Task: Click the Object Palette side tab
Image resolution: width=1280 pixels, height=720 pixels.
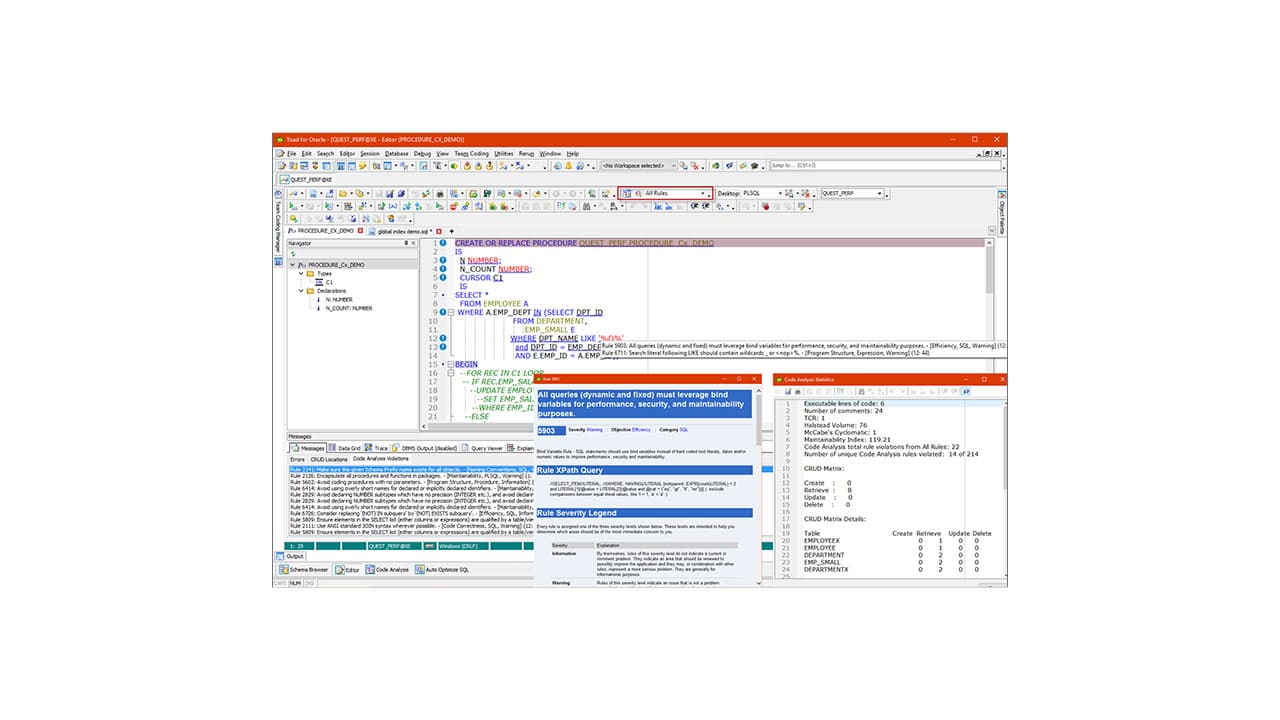Action: (x=999, y=213)
